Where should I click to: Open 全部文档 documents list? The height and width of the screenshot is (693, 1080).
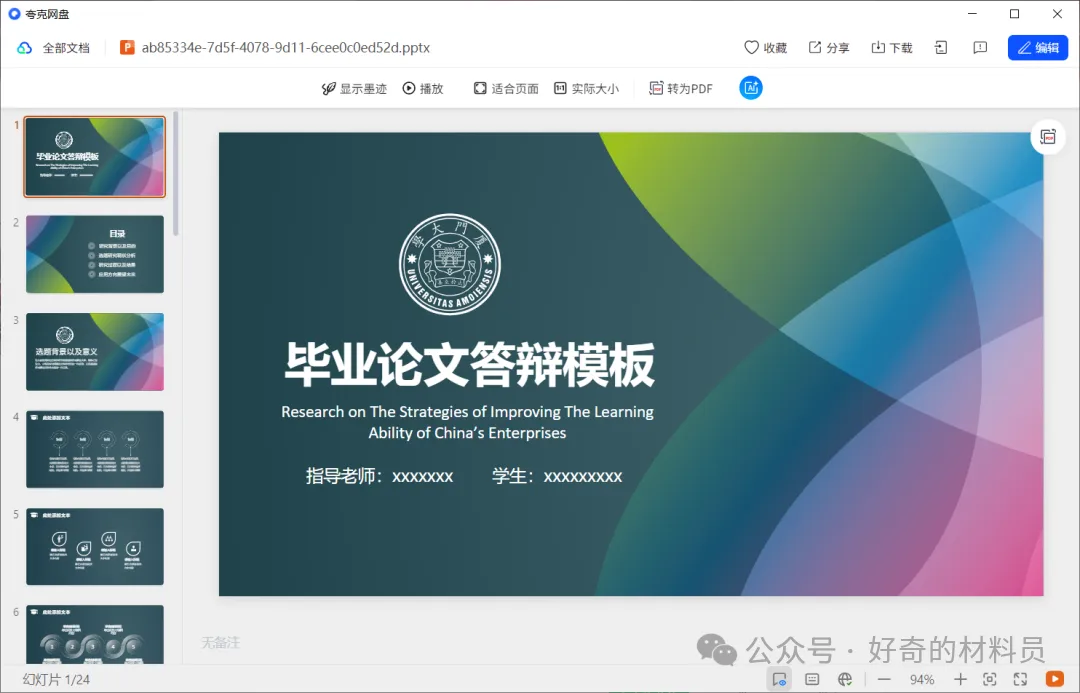tap(66, 48)
